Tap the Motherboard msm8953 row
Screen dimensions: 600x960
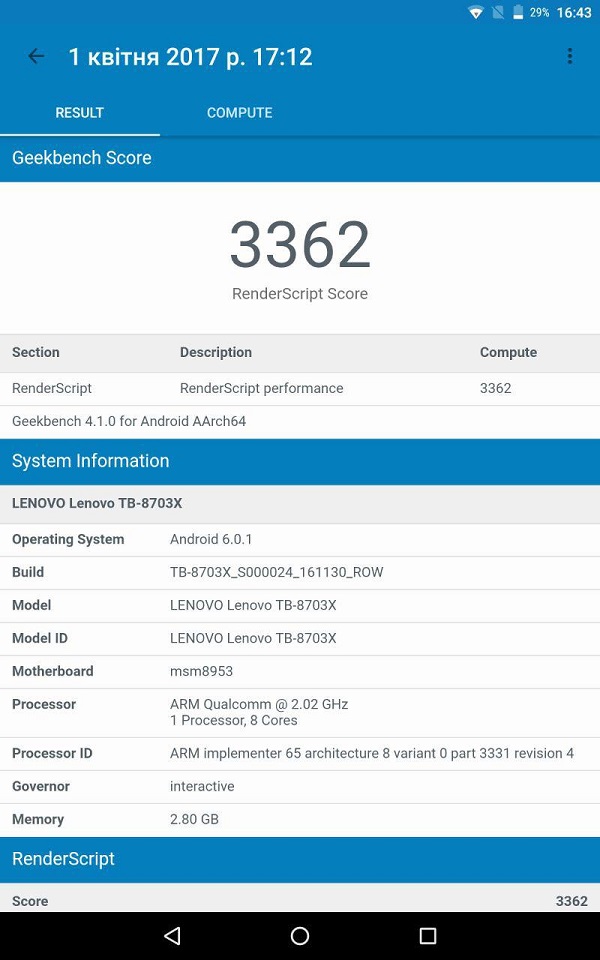[x=300, y=671]
